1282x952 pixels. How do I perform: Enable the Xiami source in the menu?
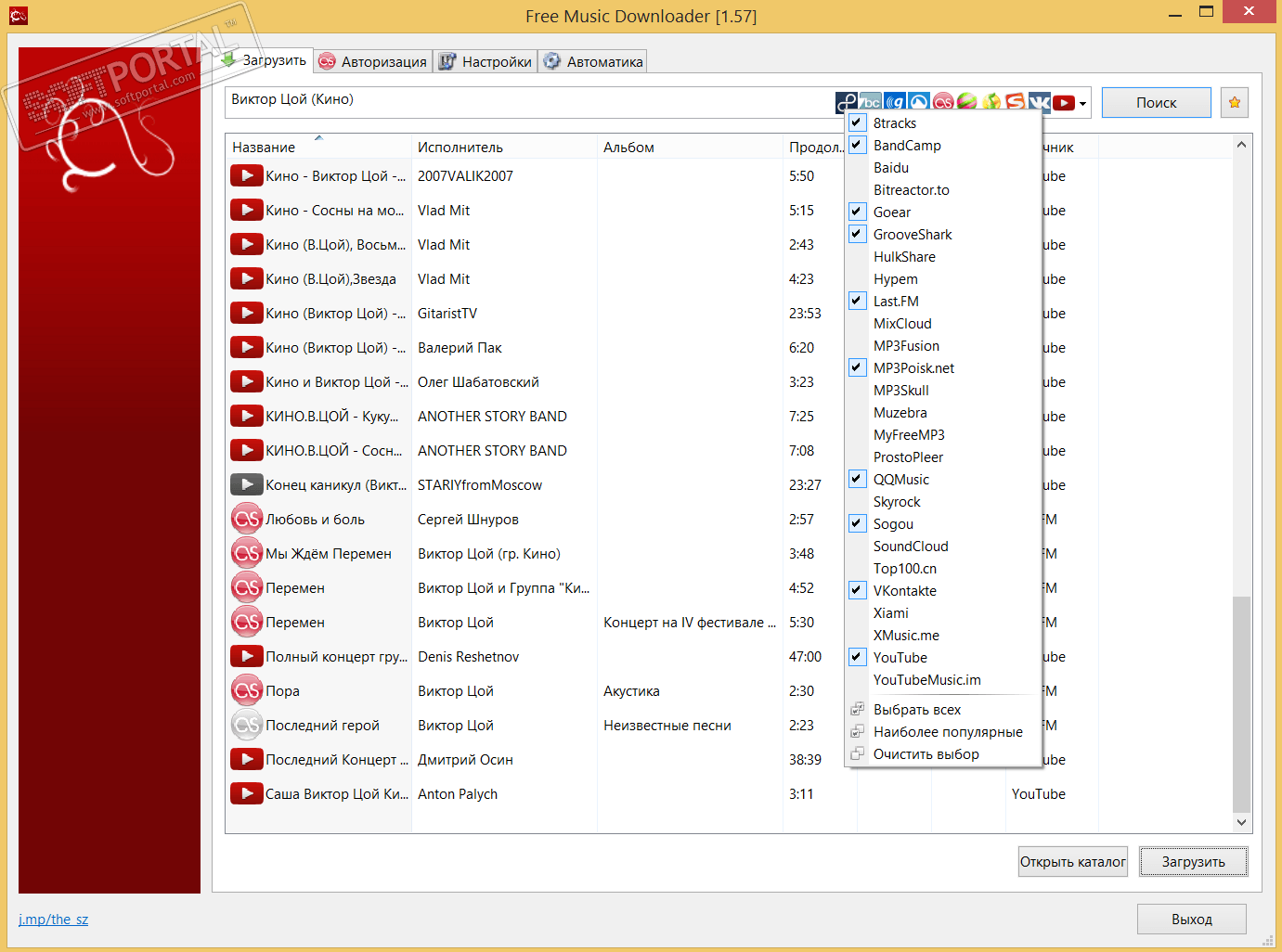(943, 612)
